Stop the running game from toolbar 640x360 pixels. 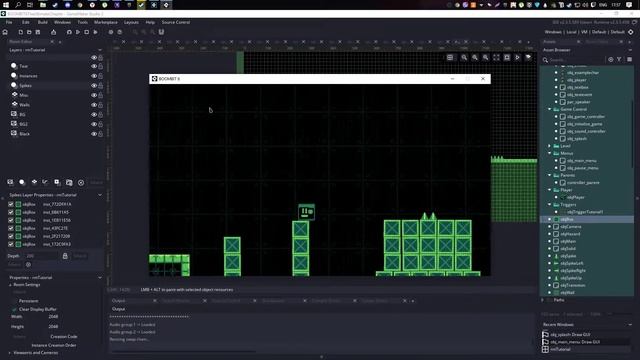click(87, 32)
